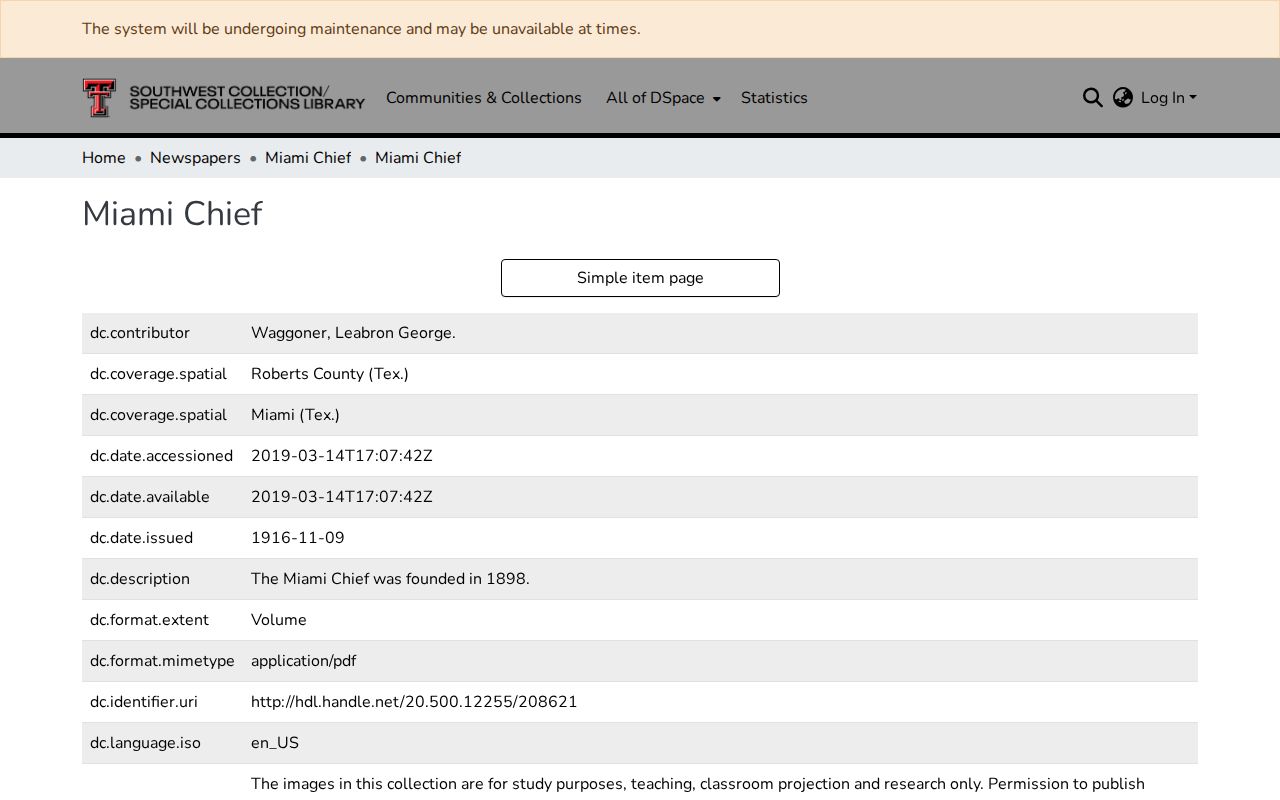Screen dimensions: 1280x800
Task: Open the language globe switcher
Action: (x=1123, y=98)
